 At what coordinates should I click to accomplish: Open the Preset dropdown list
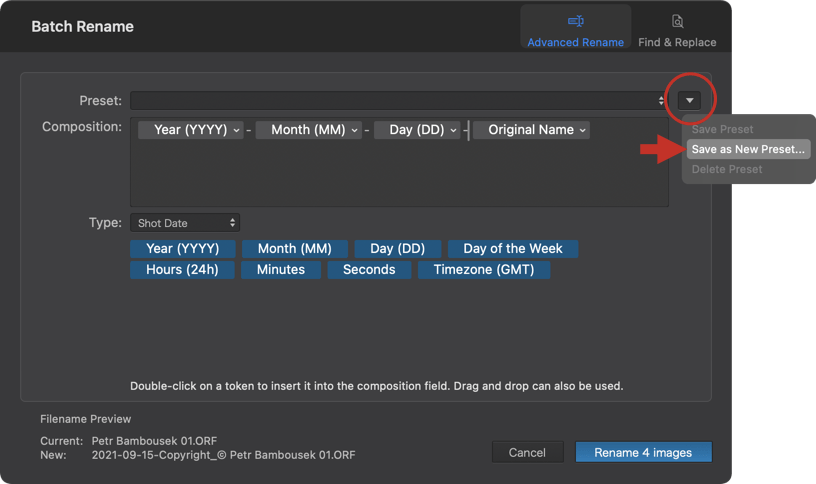click(x=399, y=100)
